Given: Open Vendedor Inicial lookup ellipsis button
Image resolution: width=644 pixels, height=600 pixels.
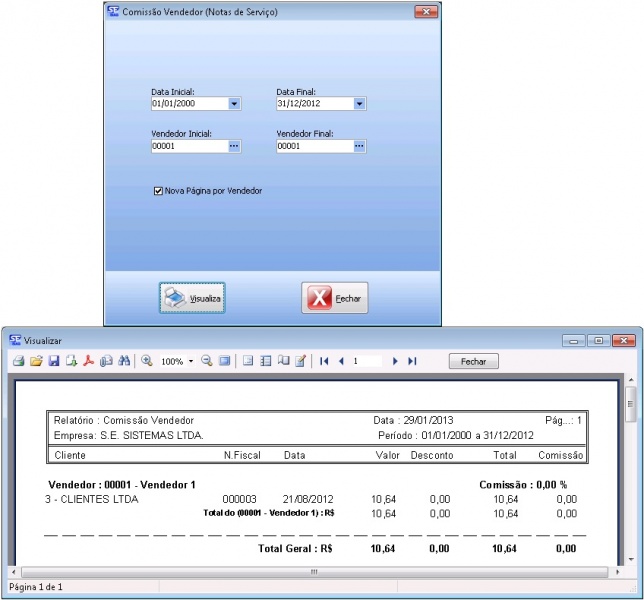Looking at the screenshot, I should [234, 146].
